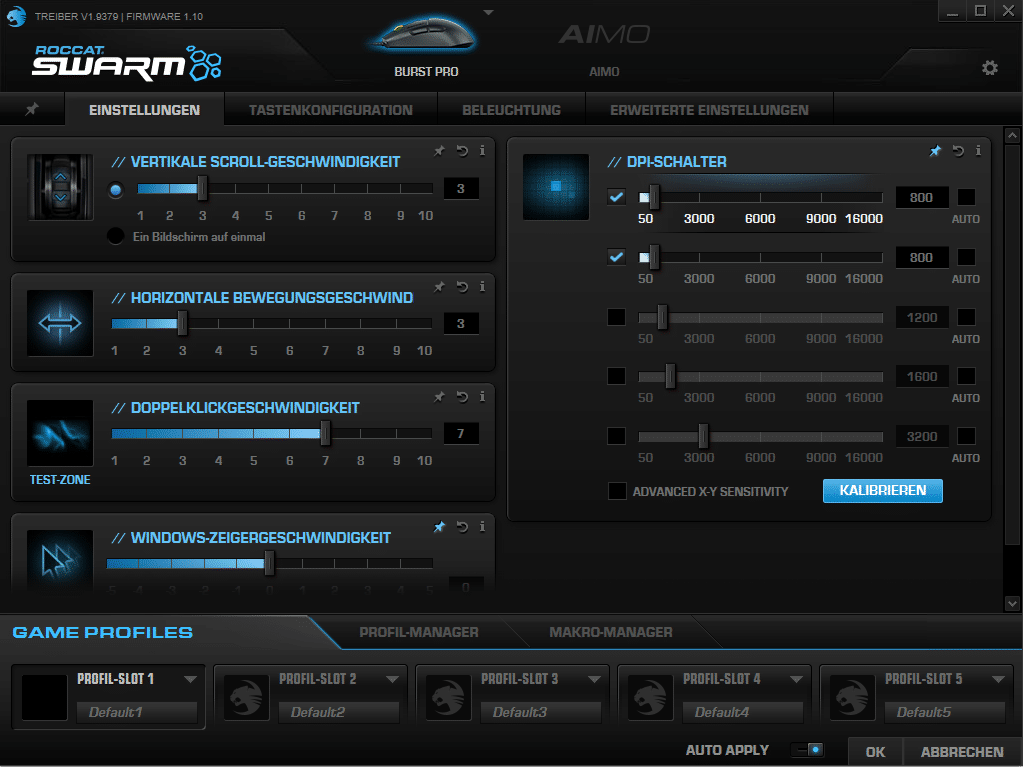Viewport: 1023px width, 767px height.
Task: Pin the Vertikale Scroll-Geschwindigkeit panel
Action: 439,151
